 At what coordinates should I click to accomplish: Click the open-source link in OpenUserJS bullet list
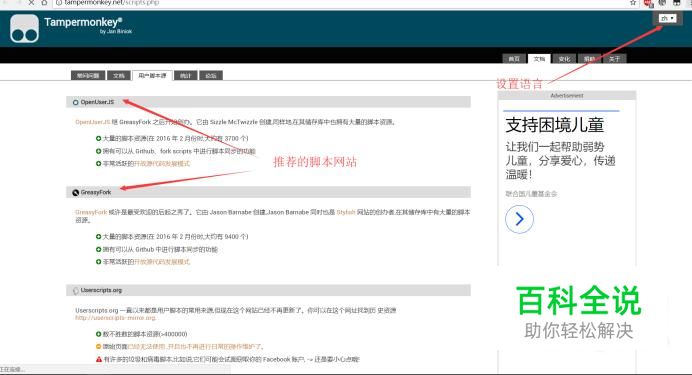point(162,164)
